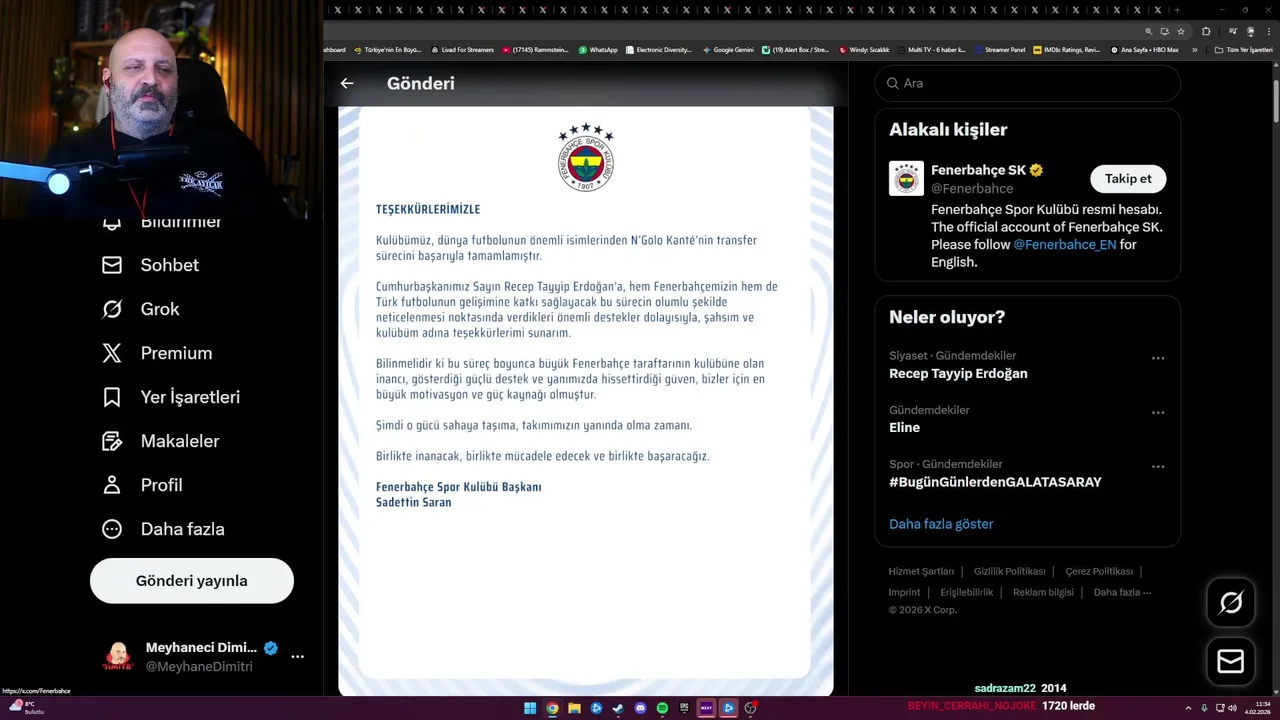Open the floating Grok button
The image size is (1280, 720).
[1231, 602]
